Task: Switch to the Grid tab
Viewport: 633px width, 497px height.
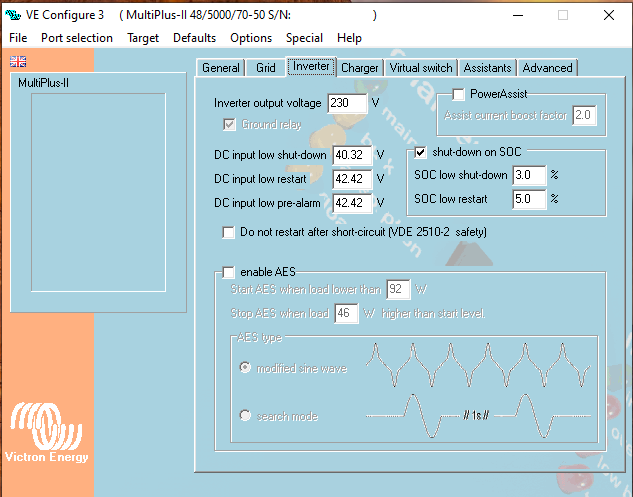Action: [266, 68]
